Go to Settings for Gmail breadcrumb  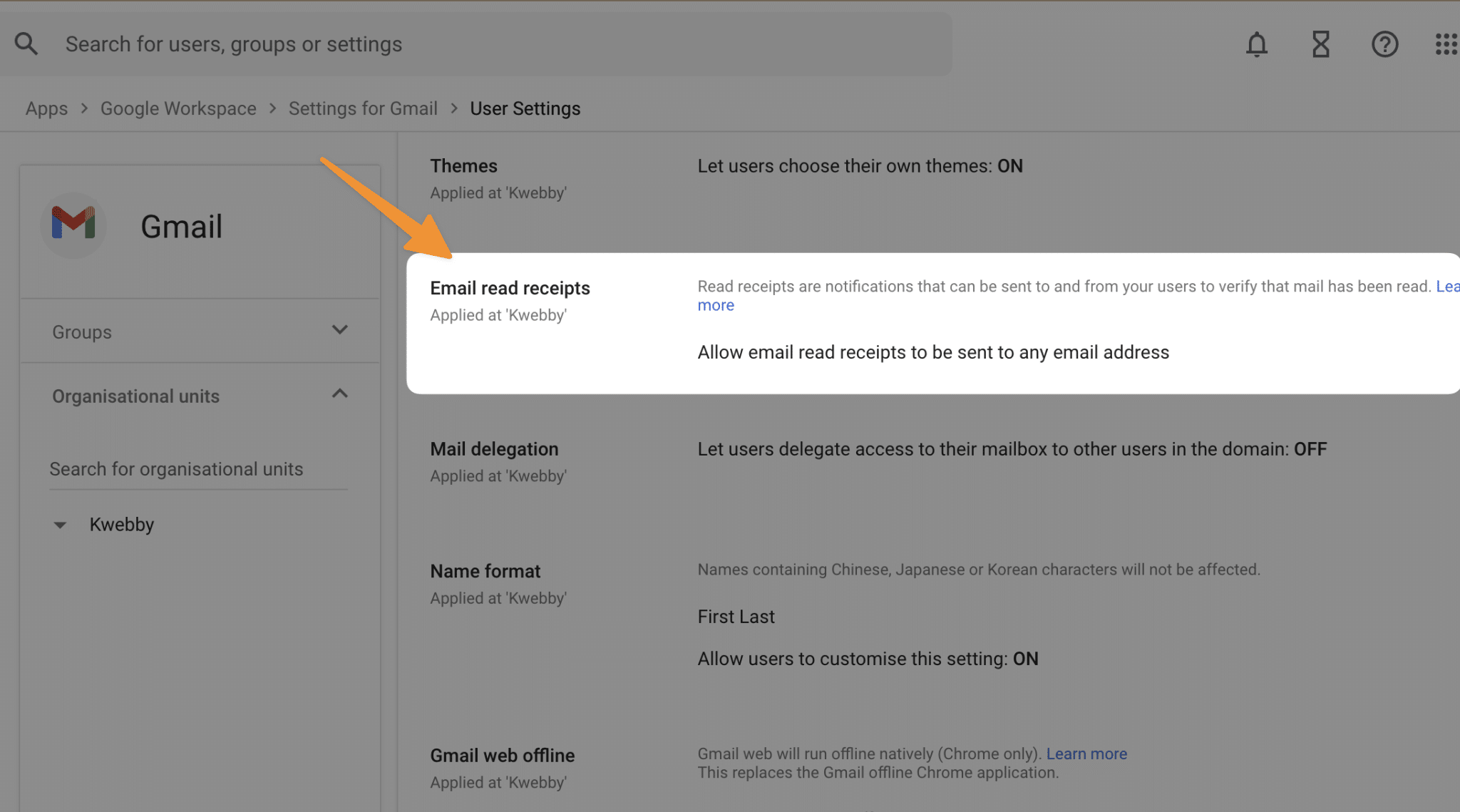[x=363, y=108]
